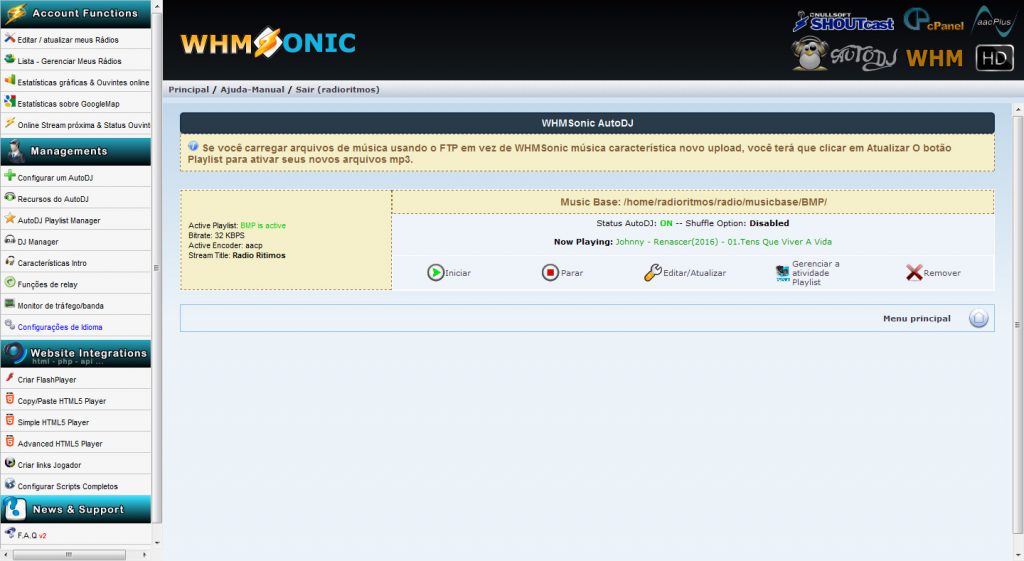This screenshot has height=561, width=1024.
Task: Click the WHMSonic logo
Action: click(268, 42)
